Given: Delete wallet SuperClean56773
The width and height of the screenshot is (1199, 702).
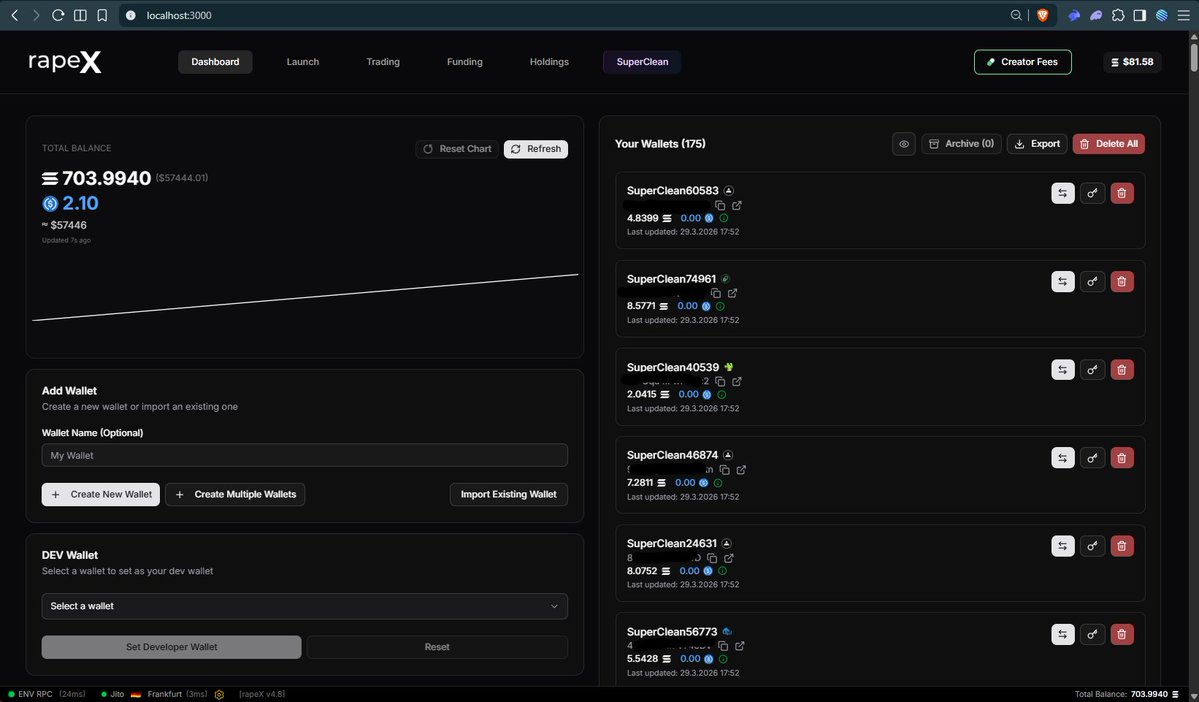Looking at the screenshot, I should pos(1122,634).
